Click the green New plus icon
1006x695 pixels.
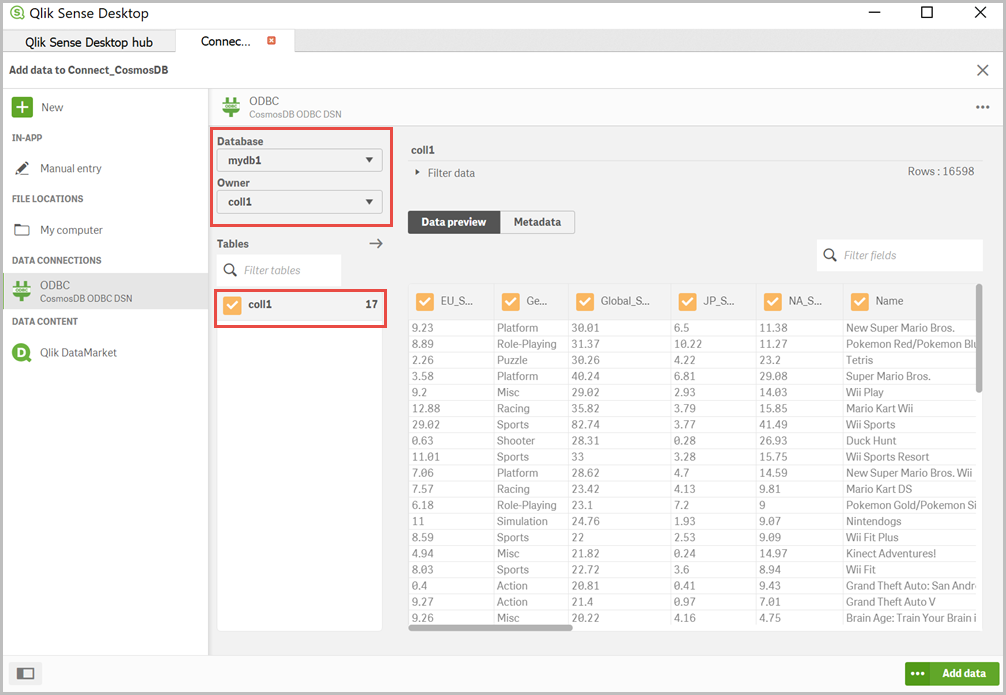coord(22,107)
